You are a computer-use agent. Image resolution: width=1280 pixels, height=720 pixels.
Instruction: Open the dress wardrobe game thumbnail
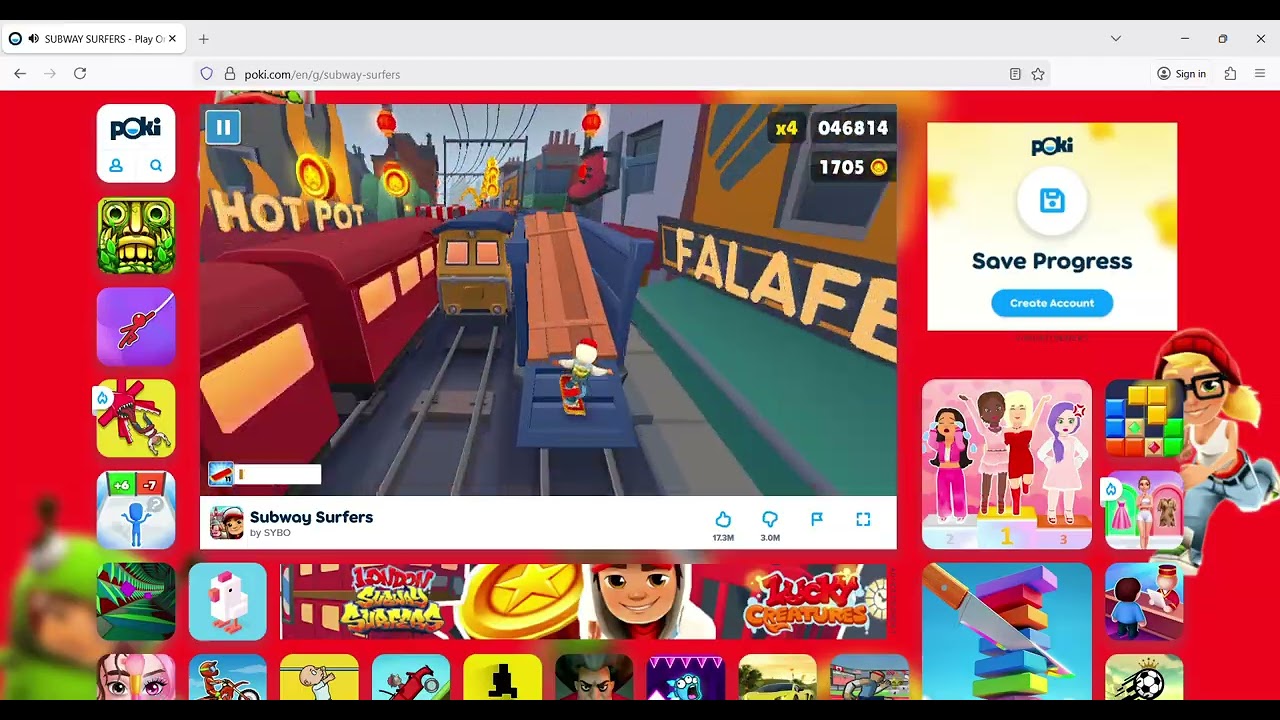coord(1144,510)
